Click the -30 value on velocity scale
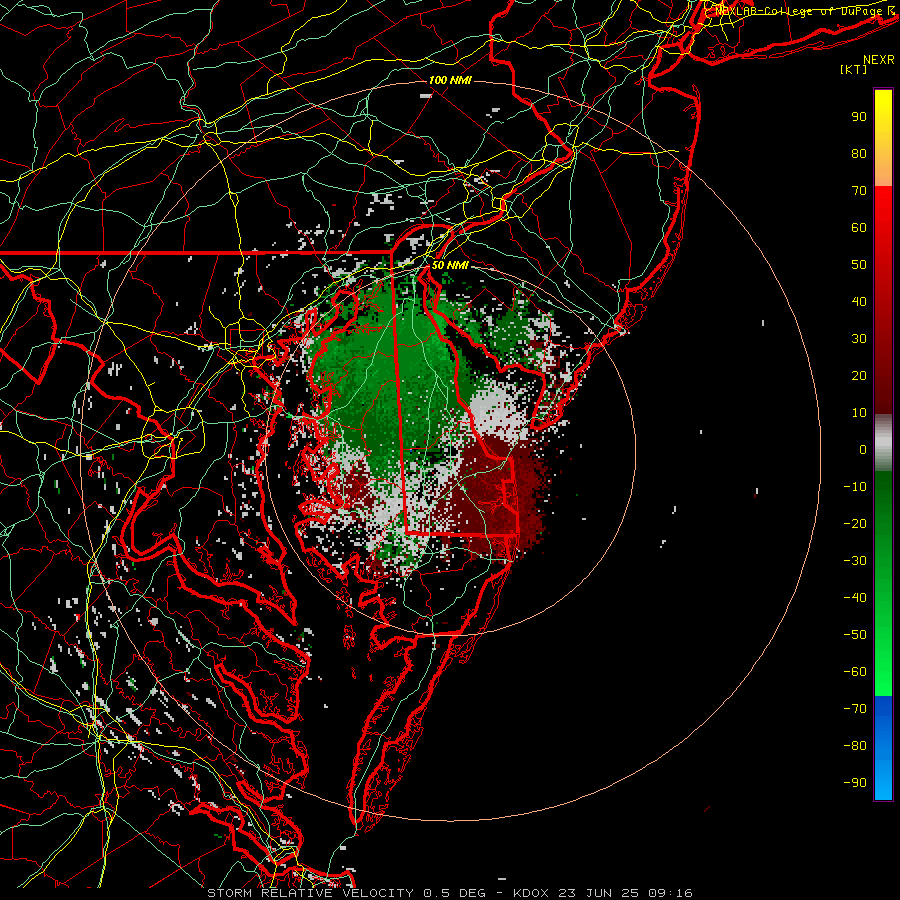The height and width of the screenshot is (900, 900). pyautogui.click(x=855, y=561)
